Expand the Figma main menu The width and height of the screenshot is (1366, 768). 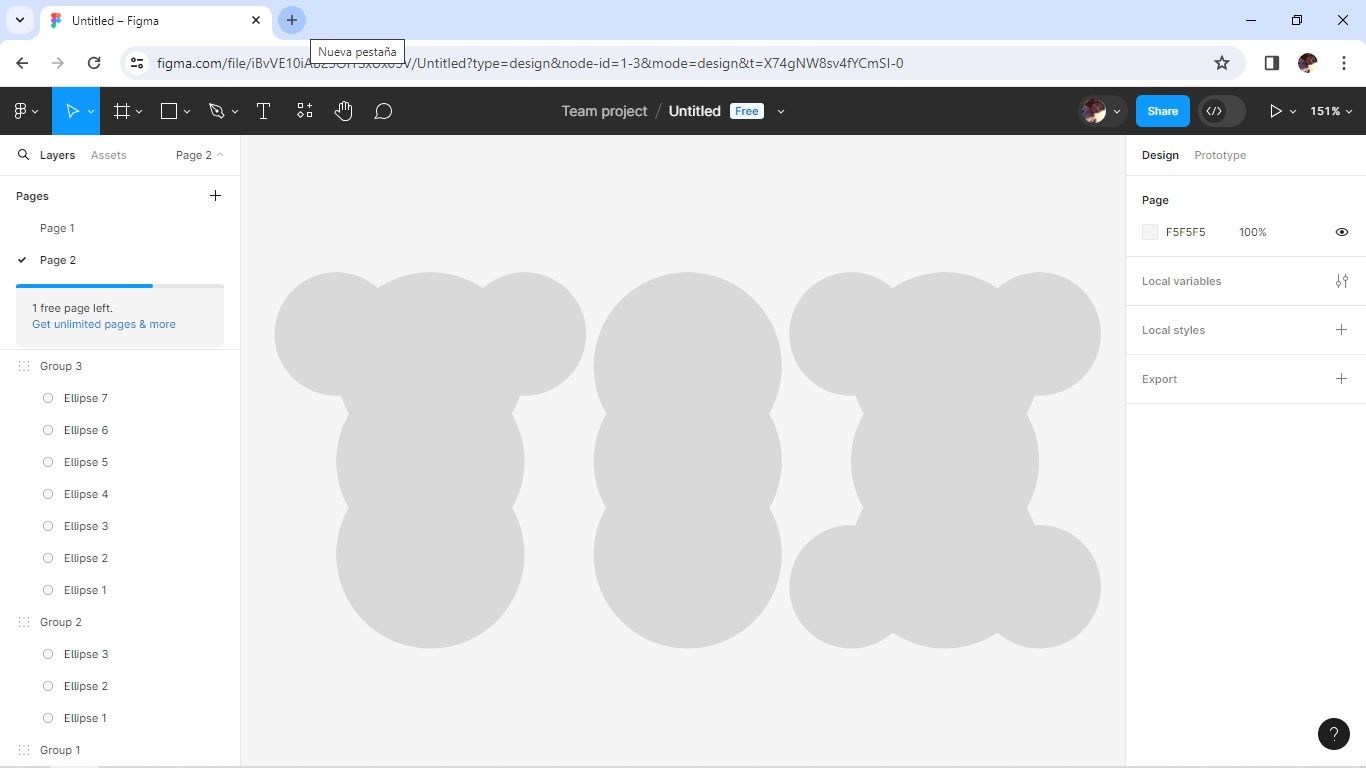coord(25,111)
